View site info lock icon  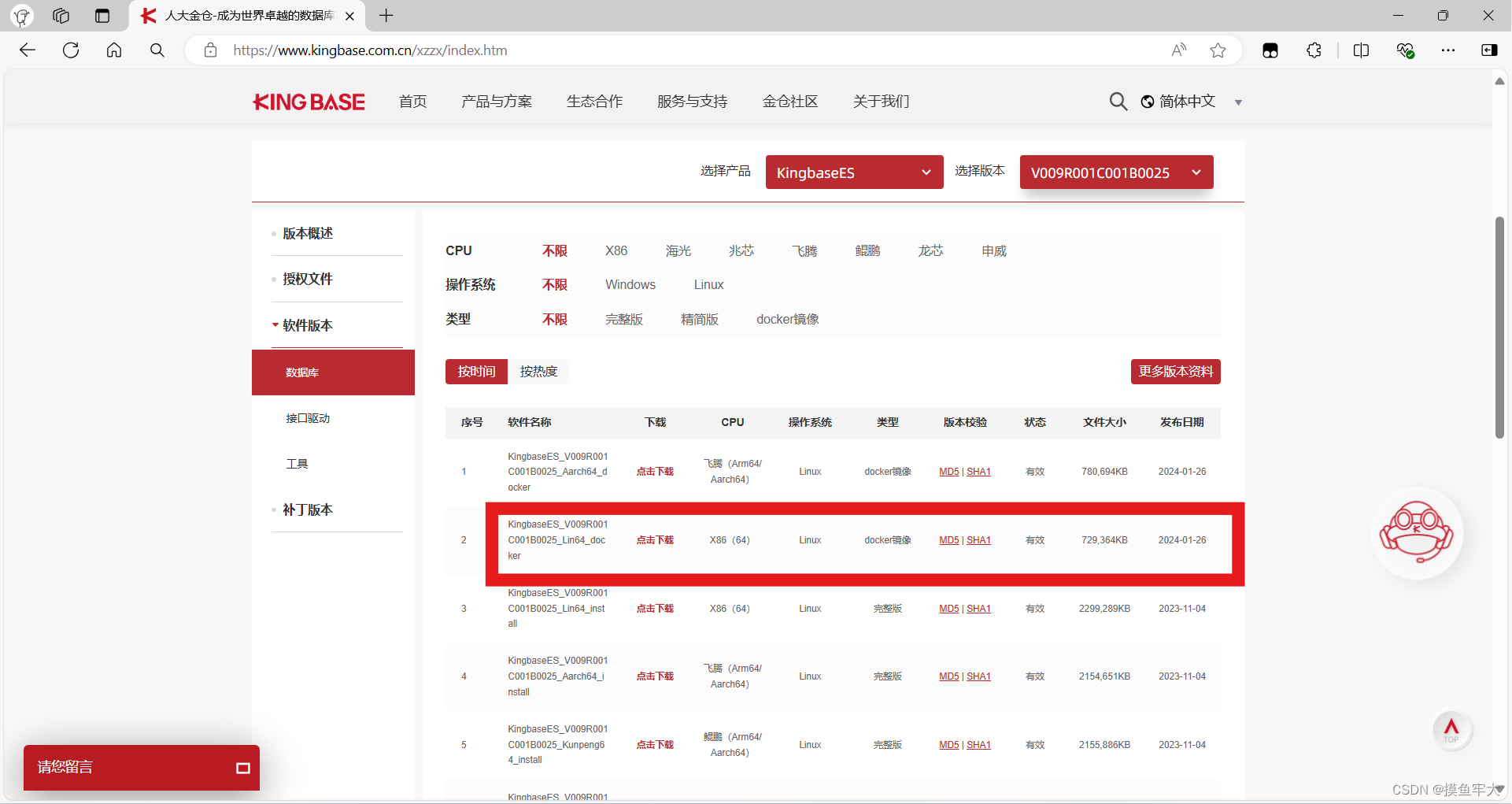tap(210, 50)
